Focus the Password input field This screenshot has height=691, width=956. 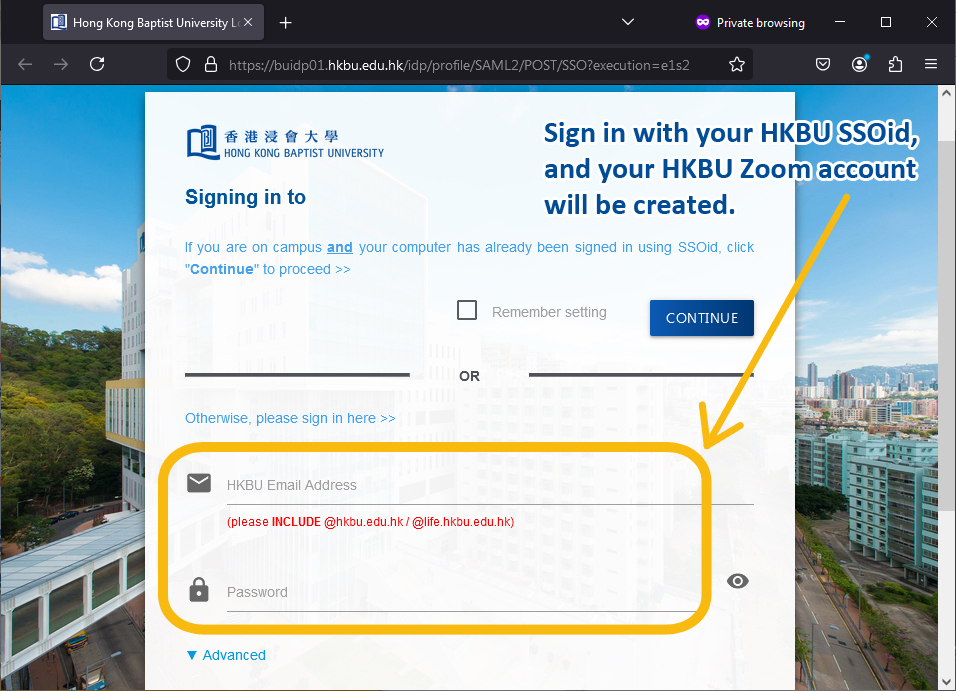point(460,592)
